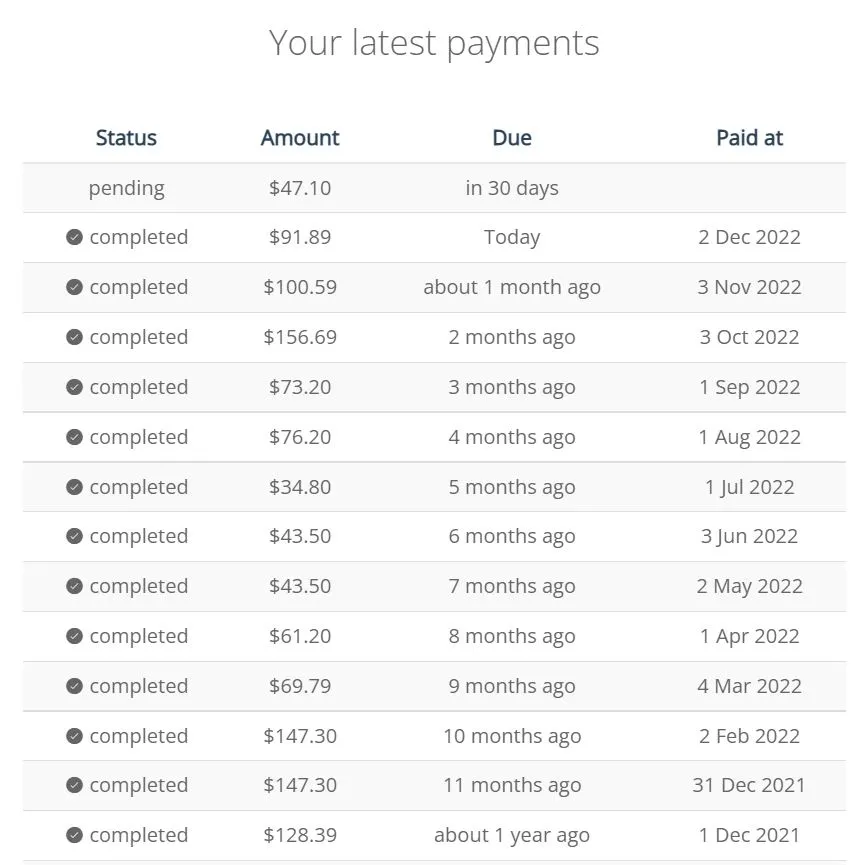Click the 1 Aug 2022 paid date
Screen dimensions: 859x865
pos(749,437)
